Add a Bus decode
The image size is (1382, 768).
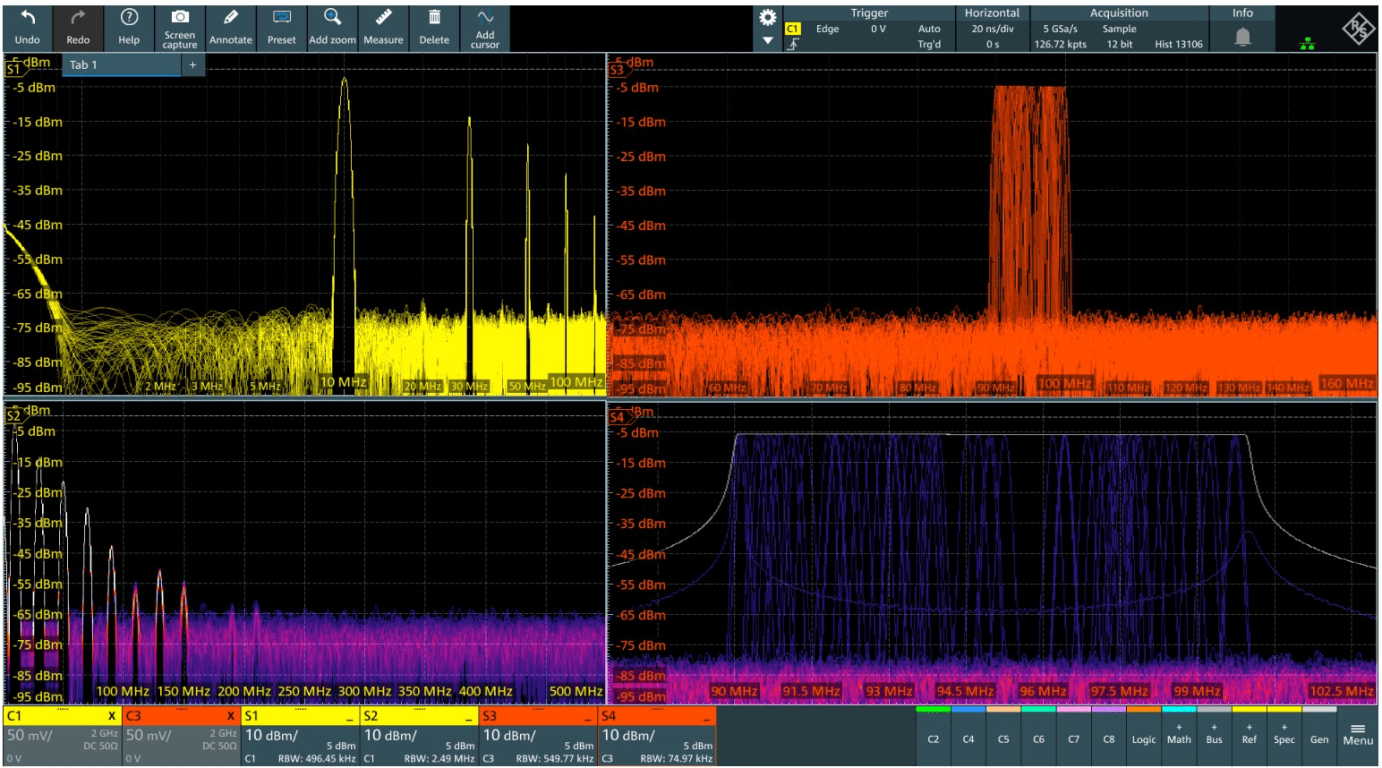(x=1214, y=734)
